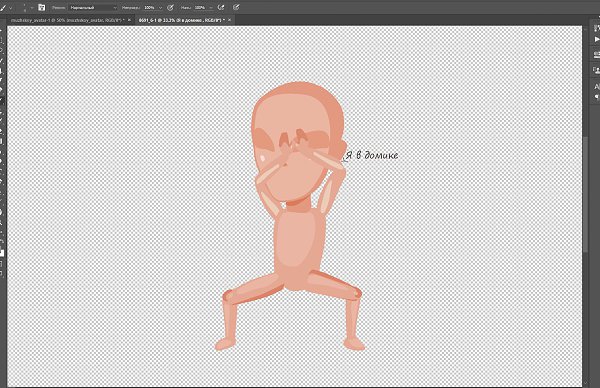Toggle airbrush build-up icon after flow
The height and width of the screenshot is (388, 600).
[x=221, y=7]
